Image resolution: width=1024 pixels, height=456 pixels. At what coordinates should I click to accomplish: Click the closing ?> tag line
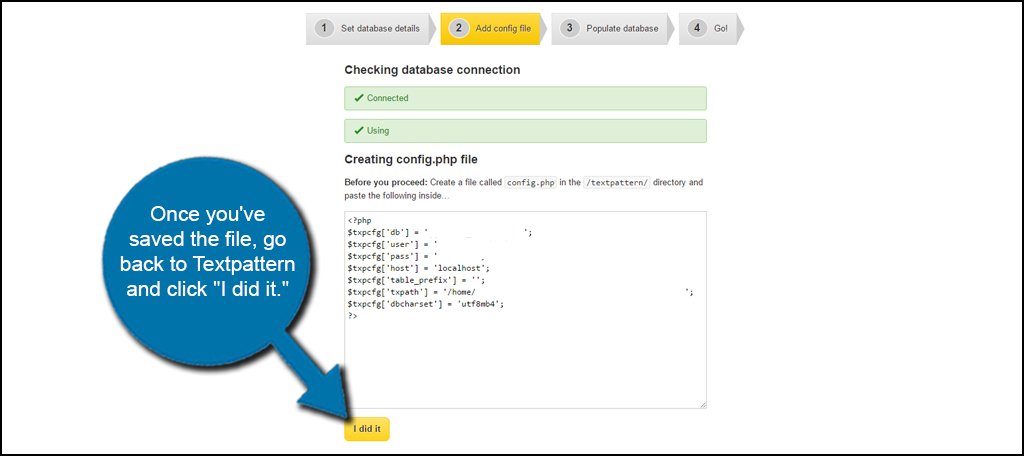[353, 316]
